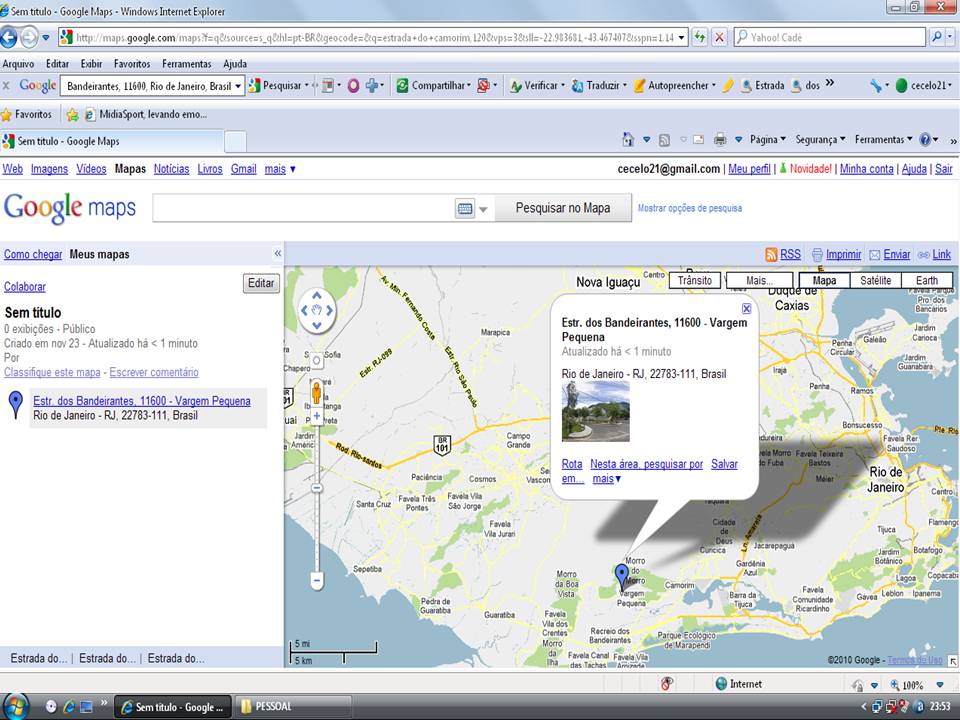Click the Editar button in left panel
Viewport: 960px width, 720px height.
coord(261,283)
